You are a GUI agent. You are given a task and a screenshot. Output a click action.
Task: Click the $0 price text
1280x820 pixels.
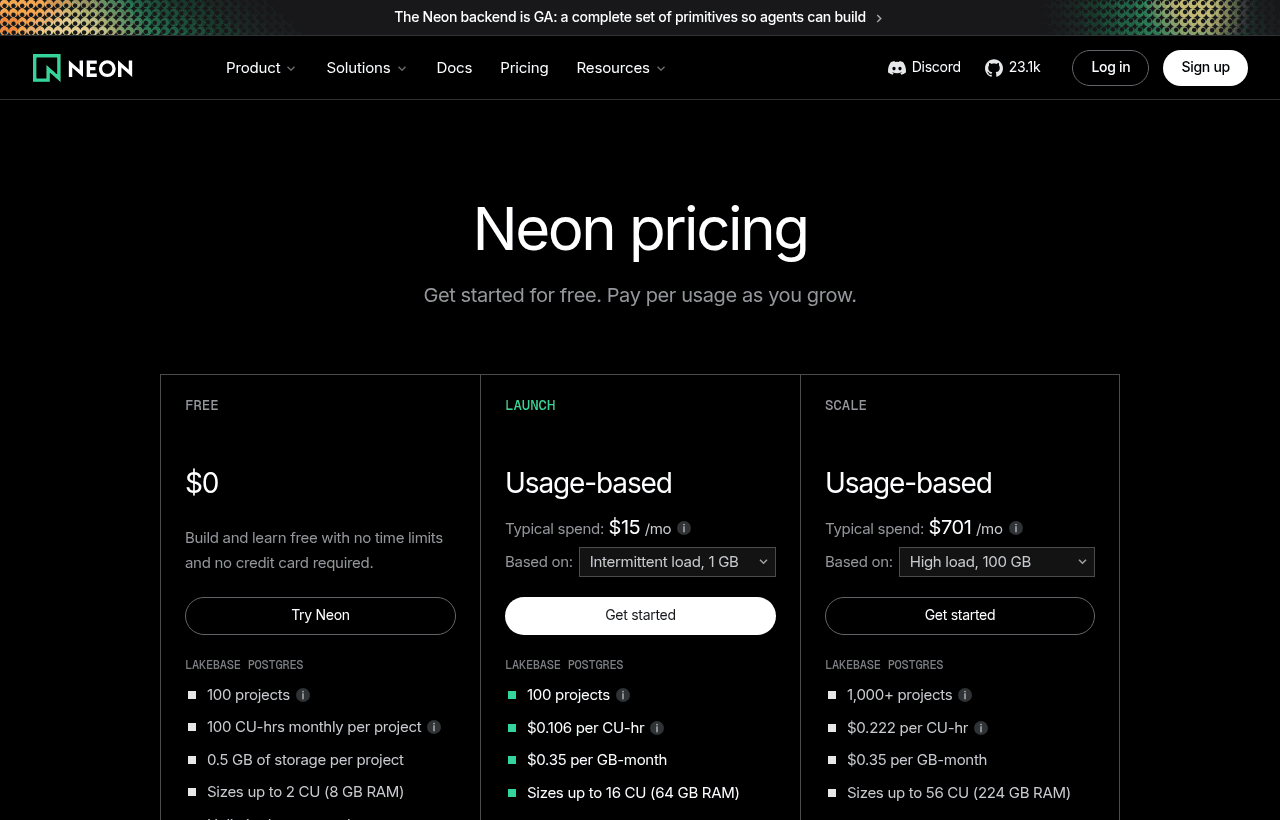tap(202, 483)
